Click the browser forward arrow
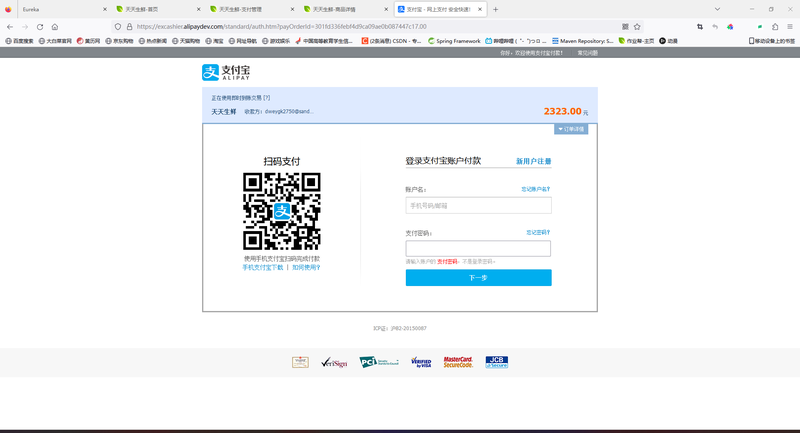 [24, 27]
